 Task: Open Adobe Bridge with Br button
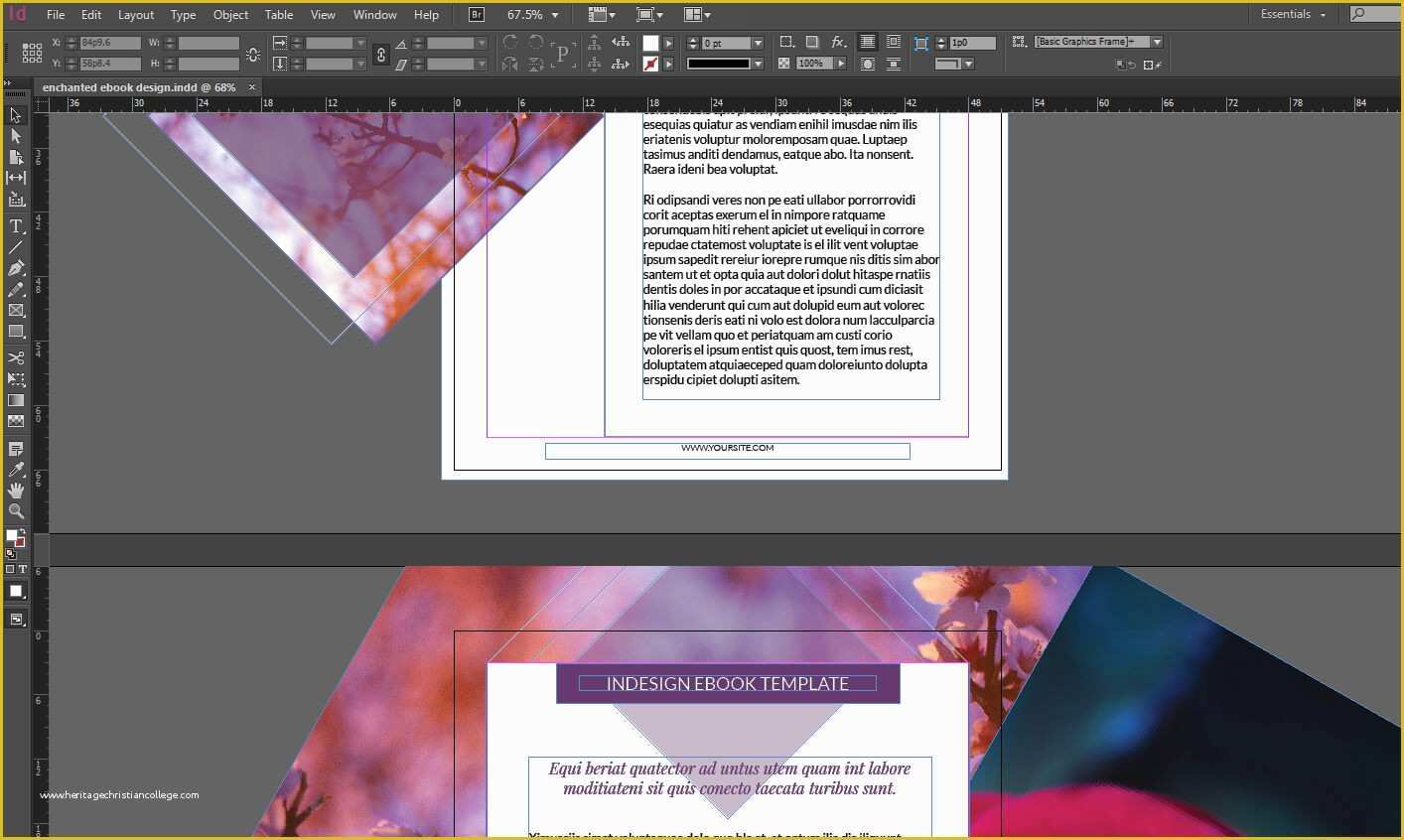[477, 15]
